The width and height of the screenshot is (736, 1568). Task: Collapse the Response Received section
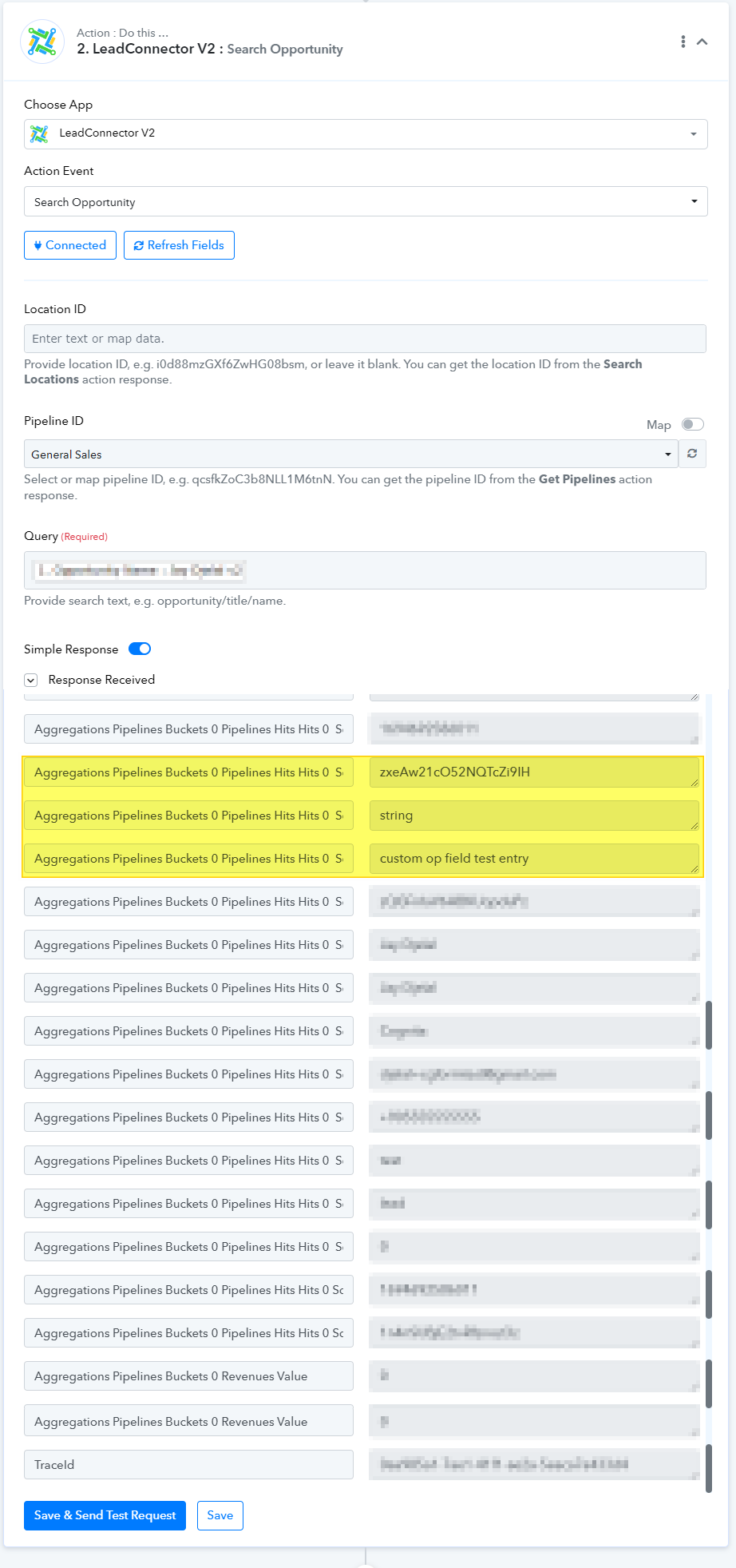point(31,681)
